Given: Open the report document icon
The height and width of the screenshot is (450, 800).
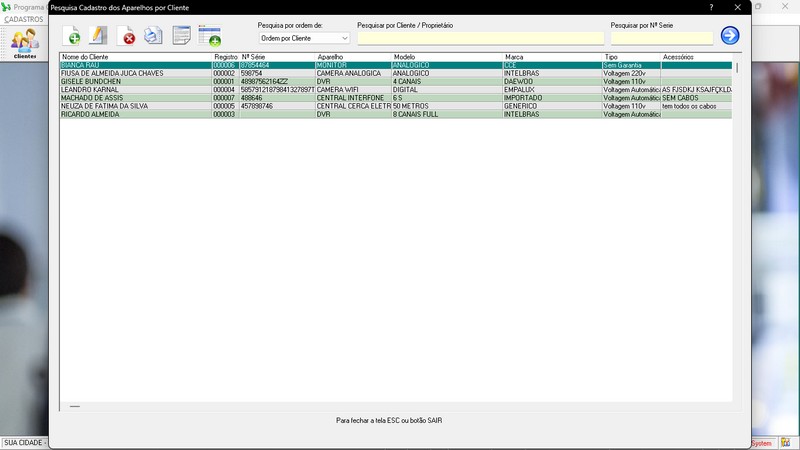Looking at the screenshot, I should pos(181,36).
